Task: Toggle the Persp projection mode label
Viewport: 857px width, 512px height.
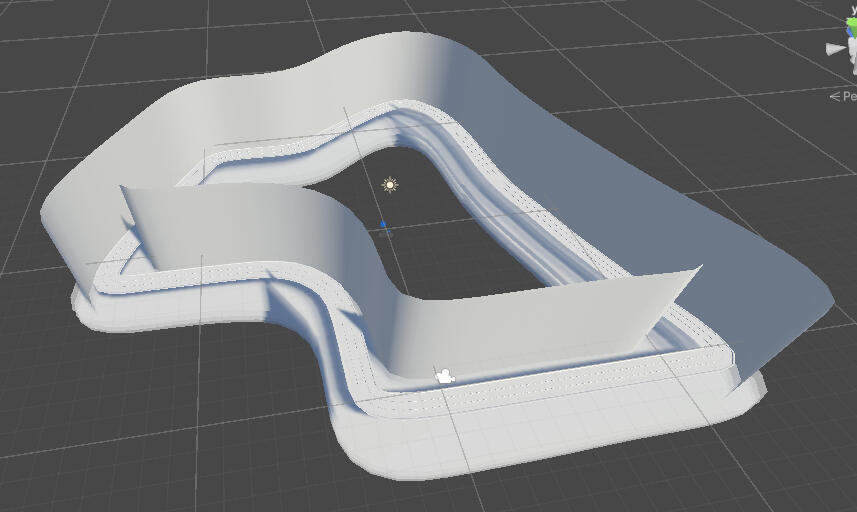Action: 849,97
